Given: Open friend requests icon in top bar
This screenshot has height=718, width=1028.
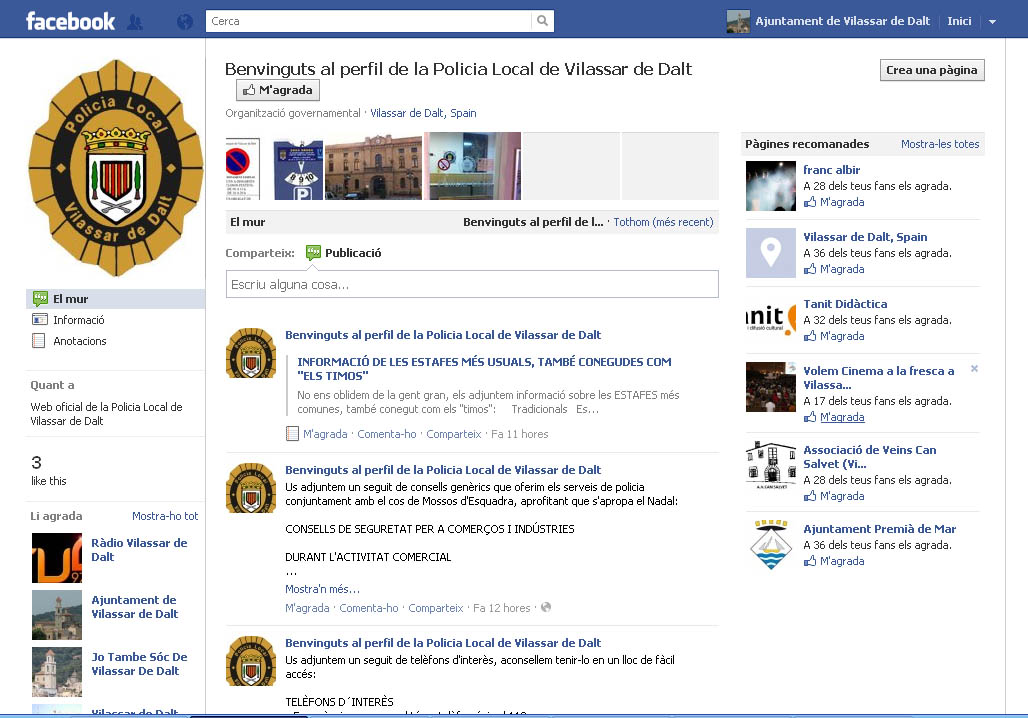Looking at the screenshot, I should pos(135,22).
